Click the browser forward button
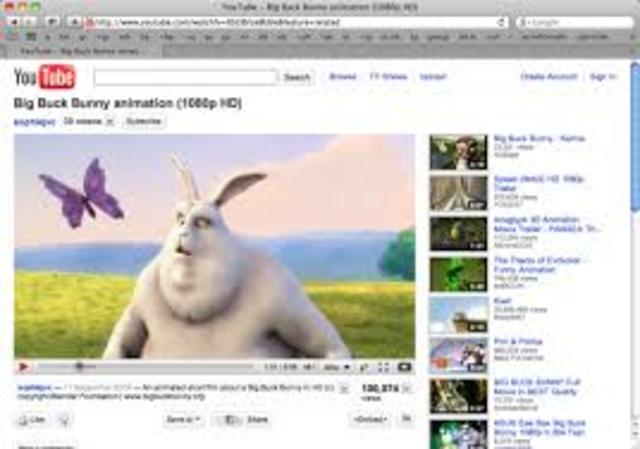The image size is (640, 449). [x=30, y=22]
